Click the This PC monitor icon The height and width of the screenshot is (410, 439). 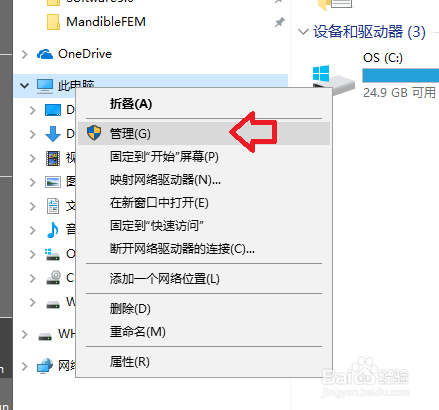[x=45, y=86]
